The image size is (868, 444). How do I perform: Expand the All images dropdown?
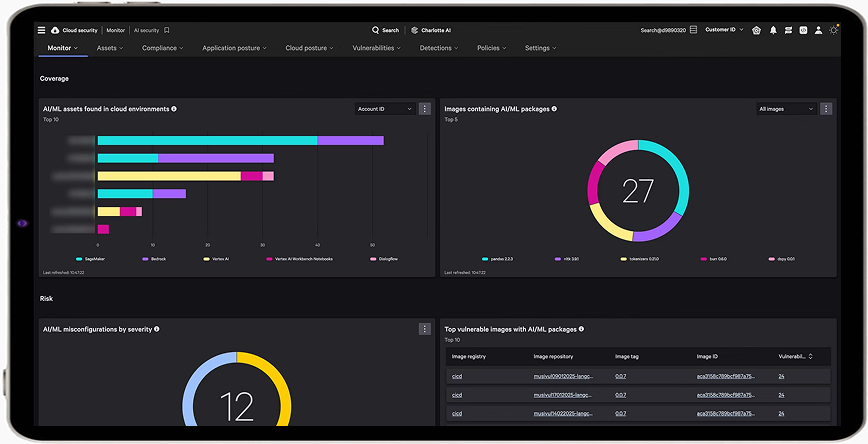coord(786,109)
